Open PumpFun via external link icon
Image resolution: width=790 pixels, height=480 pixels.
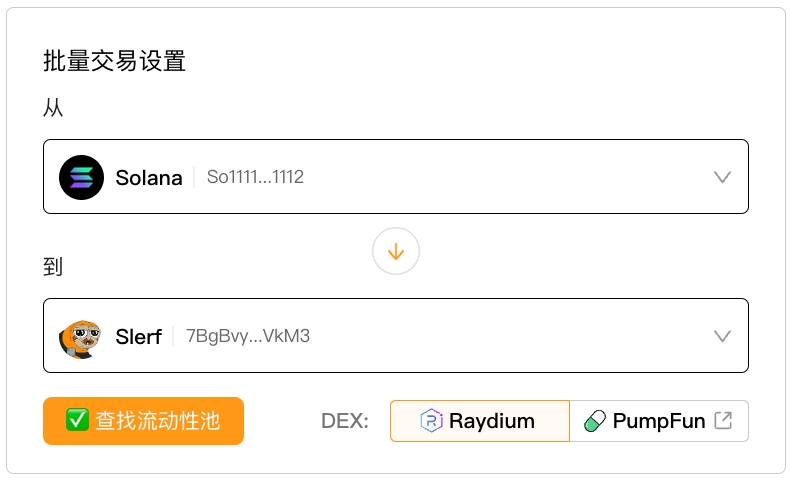(723, 421)
